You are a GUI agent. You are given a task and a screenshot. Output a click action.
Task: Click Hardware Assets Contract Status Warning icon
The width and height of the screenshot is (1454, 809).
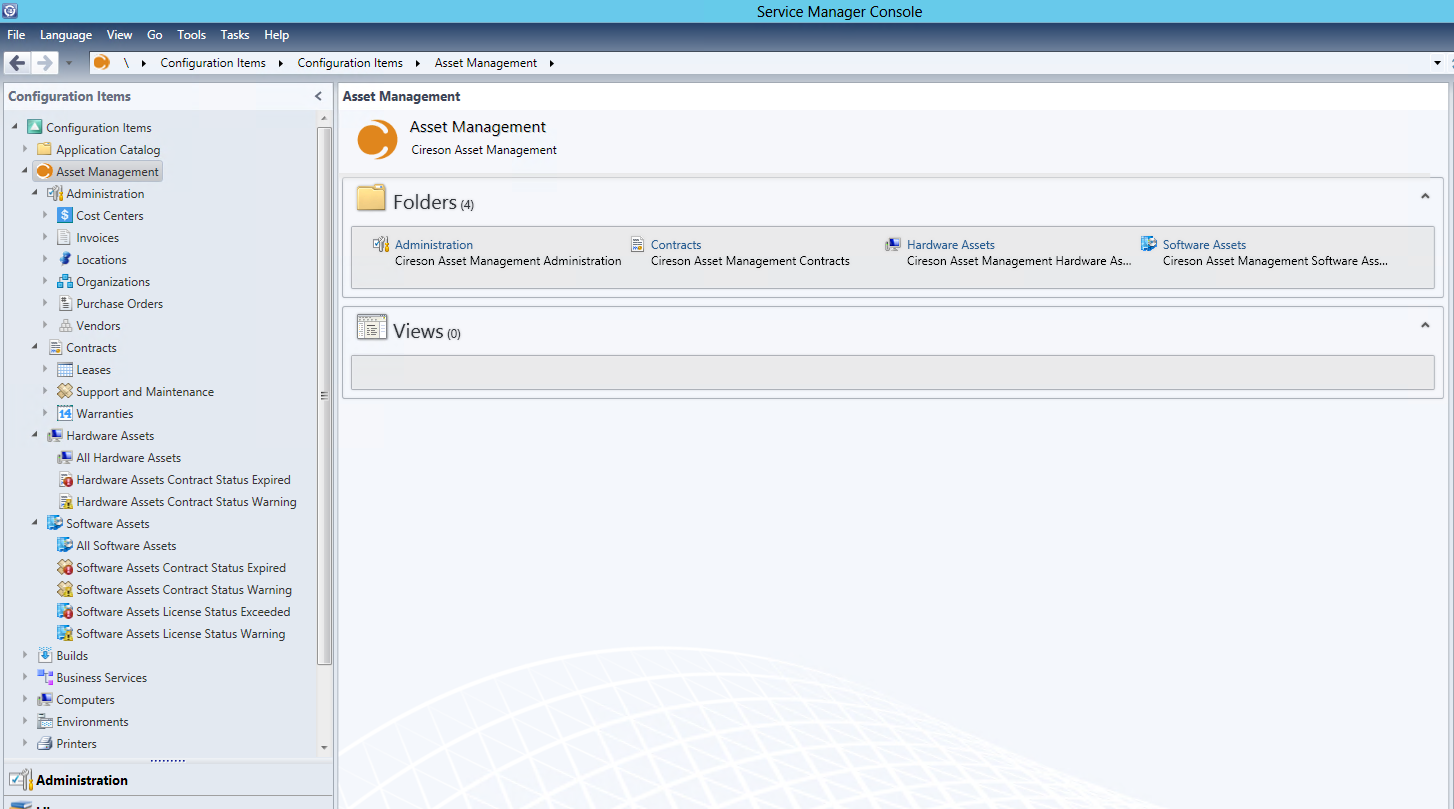coord(65,501)
